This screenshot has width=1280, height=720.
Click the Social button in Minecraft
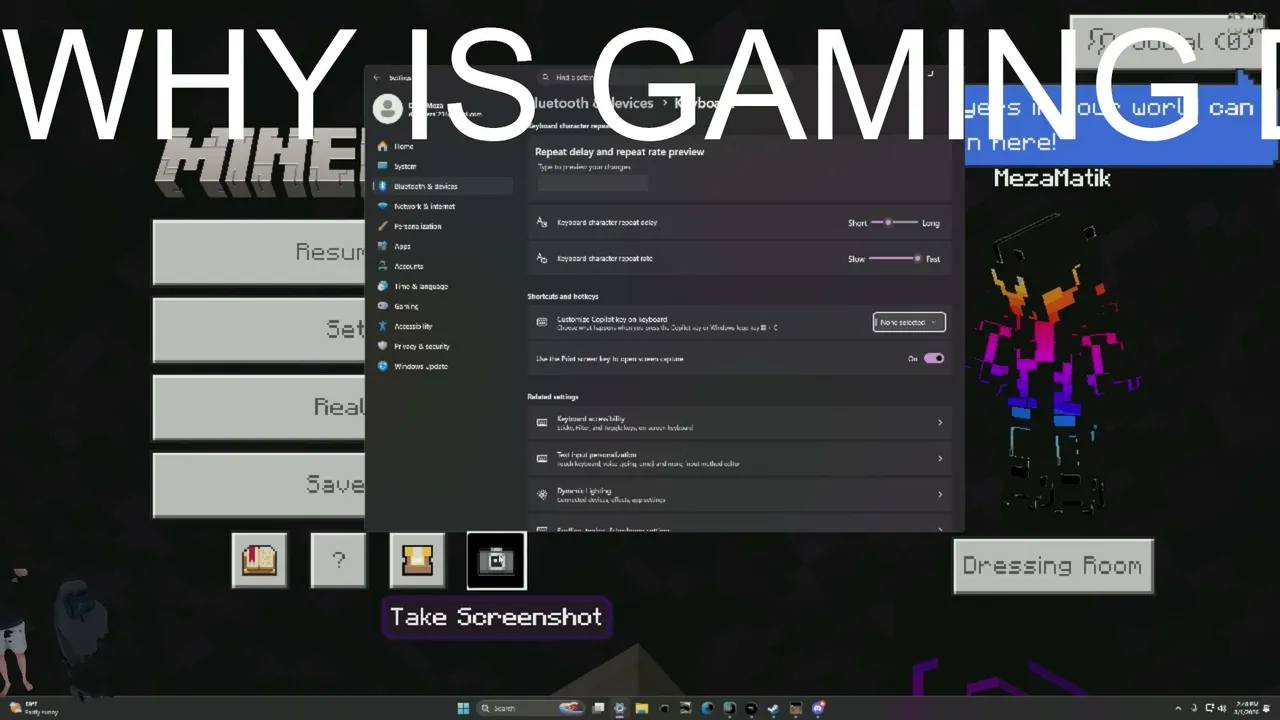coord(1170,42)
